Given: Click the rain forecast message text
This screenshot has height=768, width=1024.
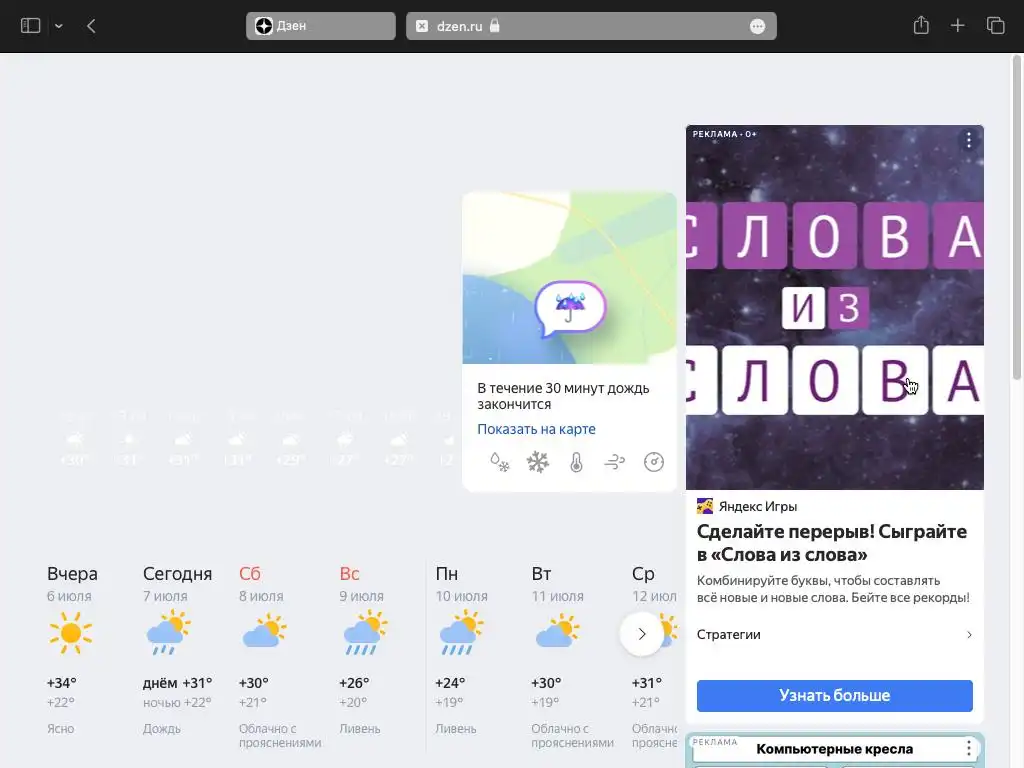Looking at the screenshot, I should [563, 396].
